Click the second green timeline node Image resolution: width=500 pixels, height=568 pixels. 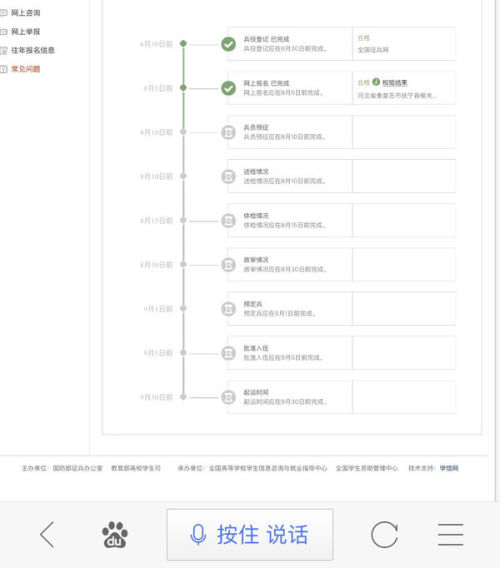pos(183,88)
